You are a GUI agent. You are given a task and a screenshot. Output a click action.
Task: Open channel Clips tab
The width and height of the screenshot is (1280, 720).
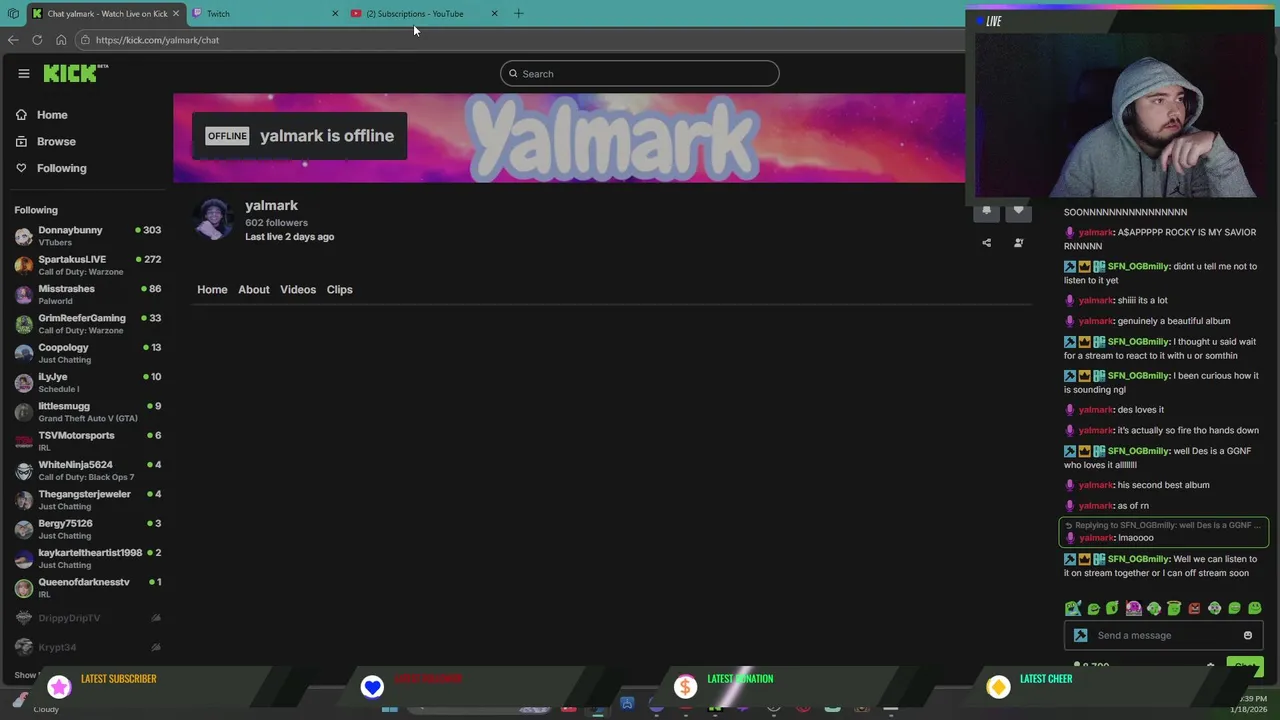click(x=339, y=289)
